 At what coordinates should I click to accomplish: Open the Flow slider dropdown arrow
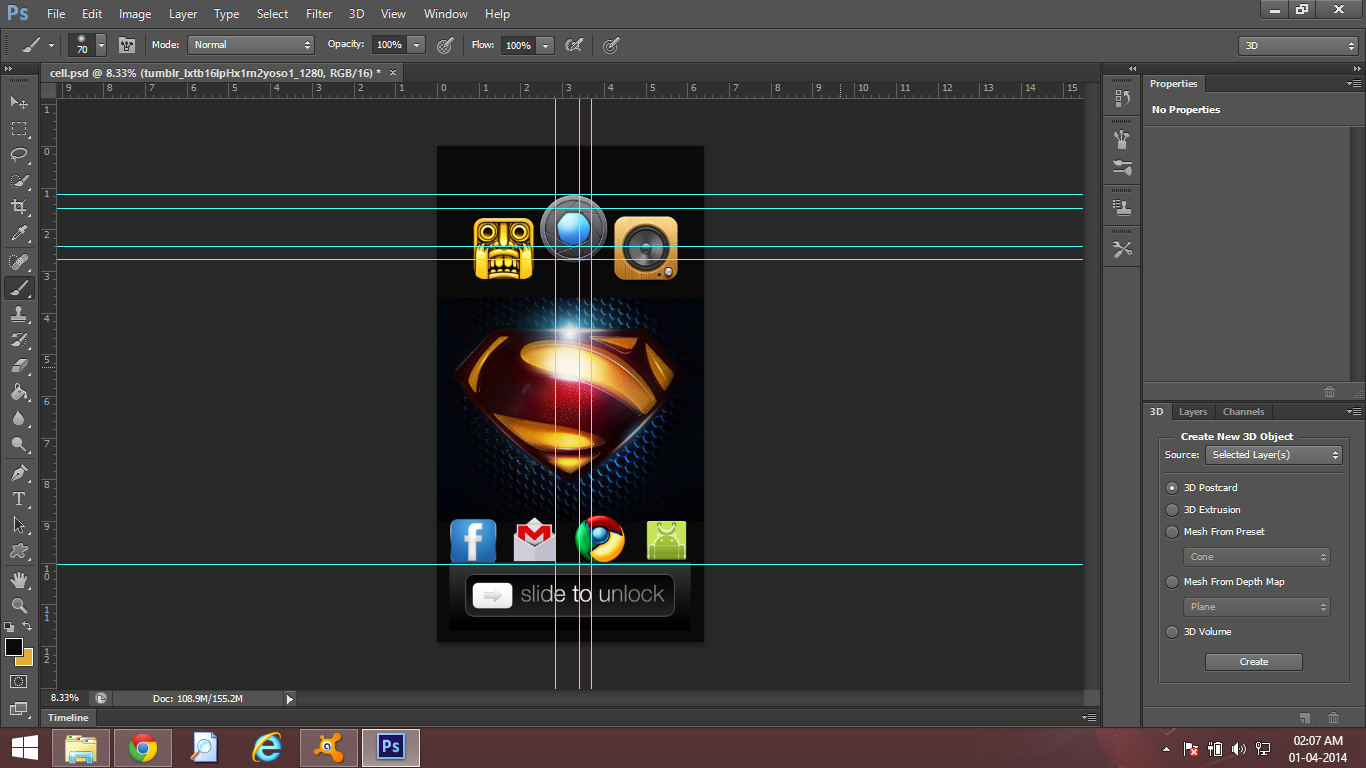(545, 45)
